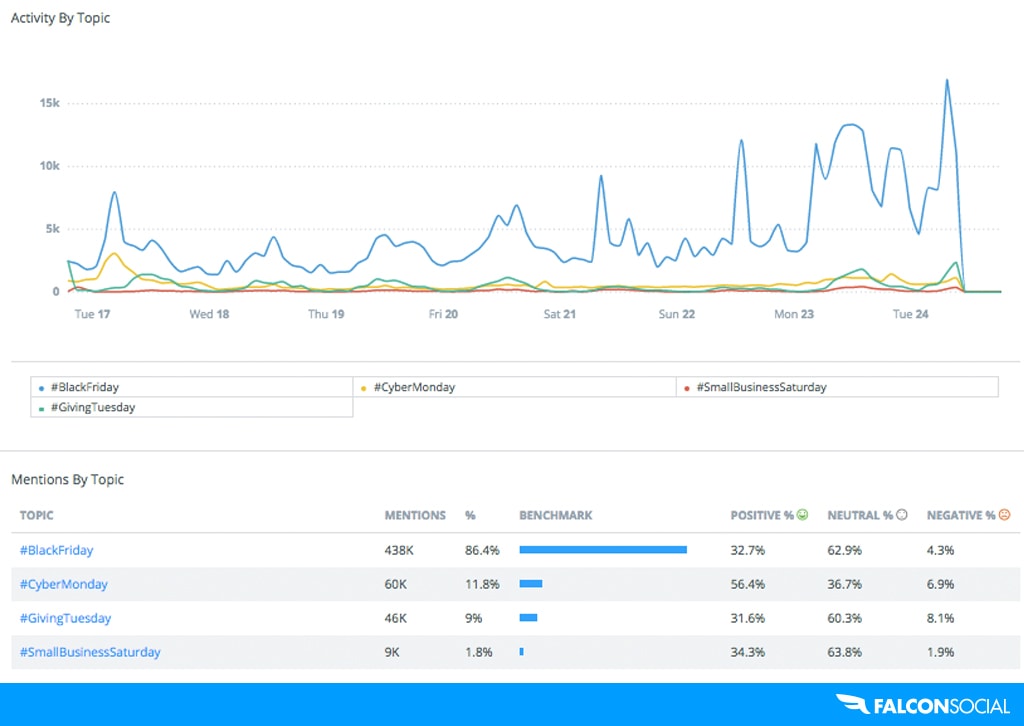
Task: Select the Tue 24 date label on axis
Action: click(x=908, y=314)
